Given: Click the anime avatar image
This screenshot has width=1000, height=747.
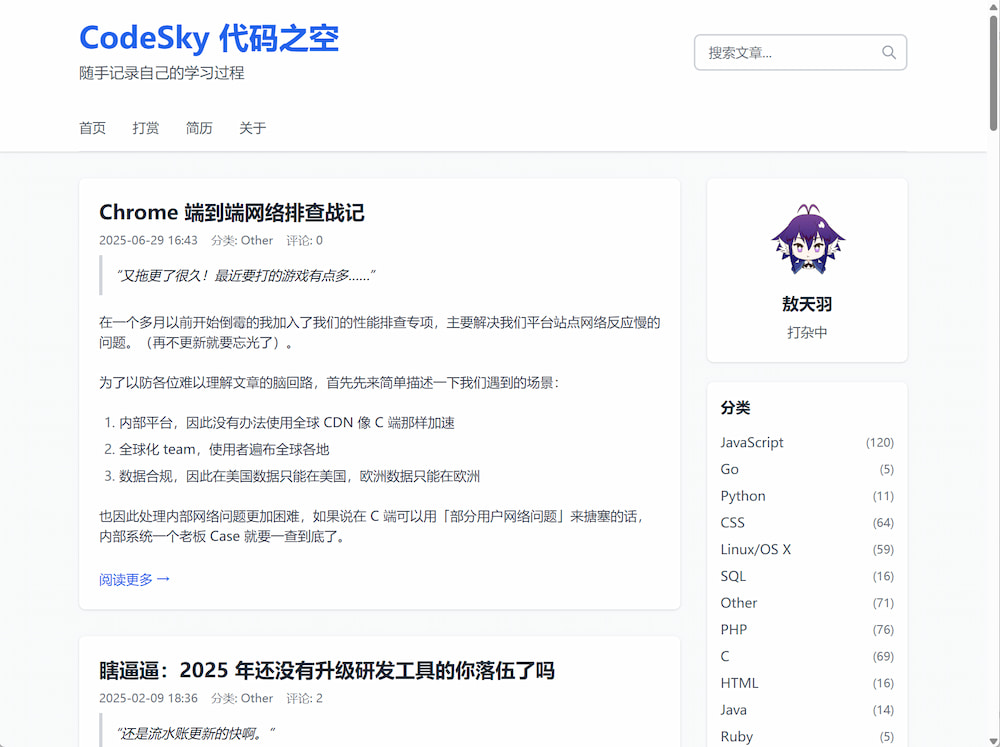Looking at the screenshot, I should (x=807, y=241).
